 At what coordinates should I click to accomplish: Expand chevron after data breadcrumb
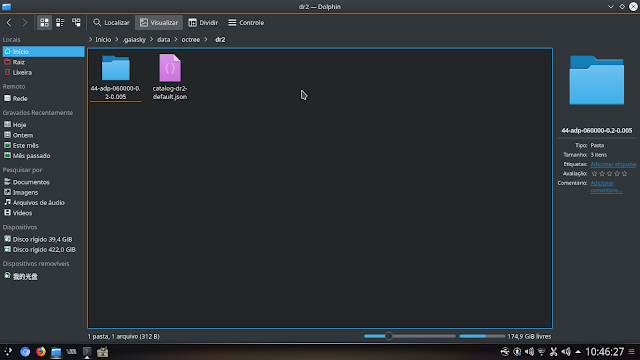click(x=176, y=40)
